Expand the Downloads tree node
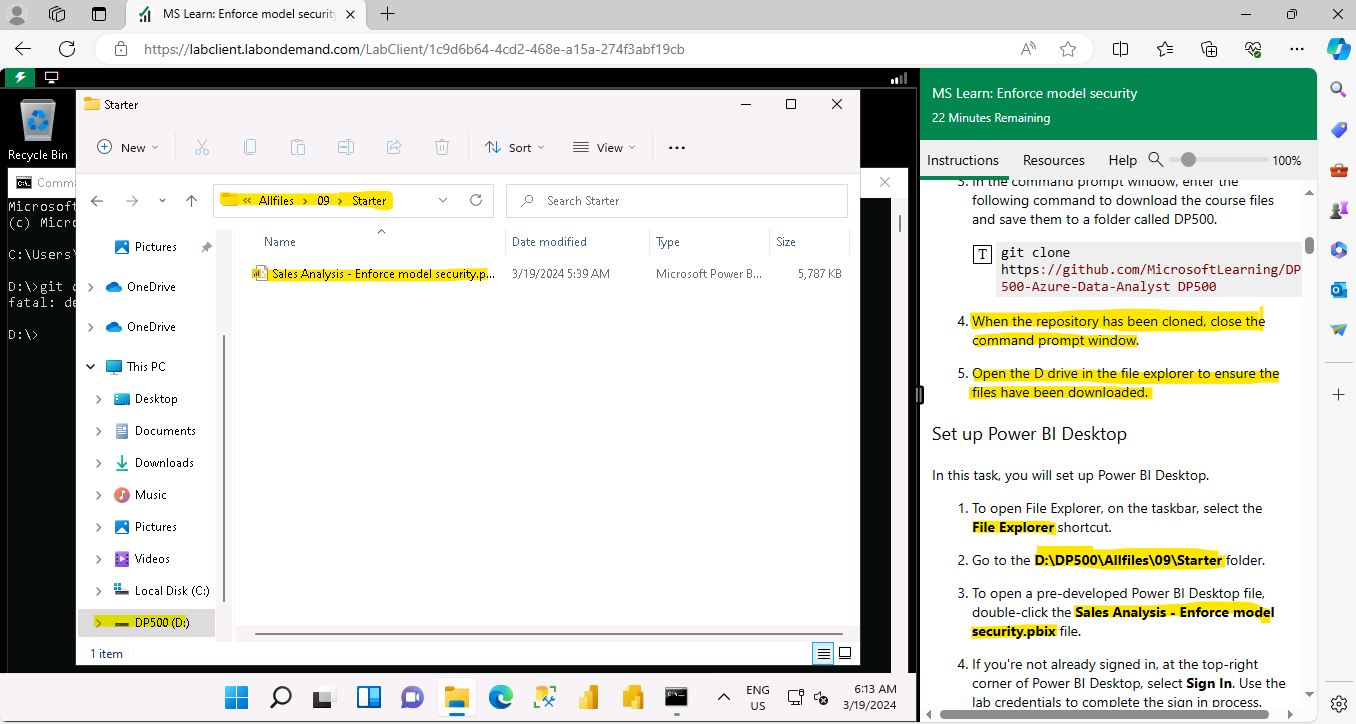The height and width of the screenshot is (724, 1356). tap(98, 463)
